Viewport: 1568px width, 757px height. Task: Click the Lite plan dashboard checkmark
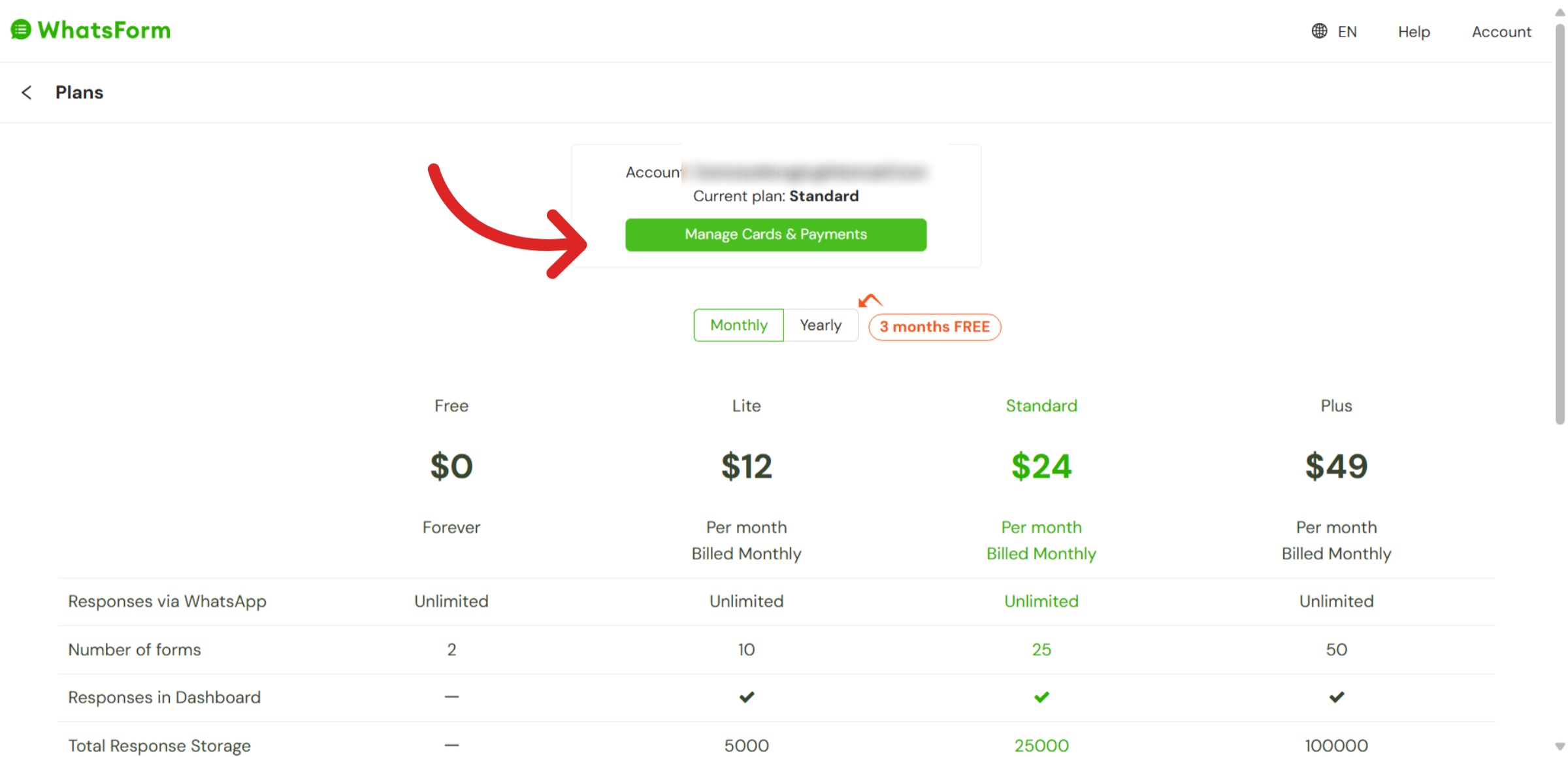coord(747,697)
